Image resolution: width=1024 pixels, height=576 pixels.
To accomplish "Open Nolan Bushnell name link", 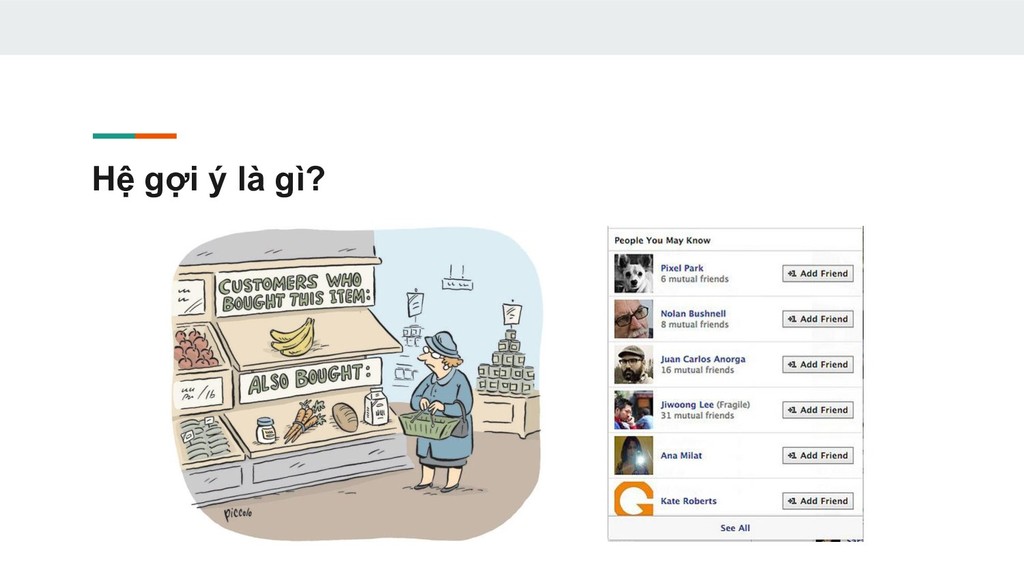I will (693, 313).
